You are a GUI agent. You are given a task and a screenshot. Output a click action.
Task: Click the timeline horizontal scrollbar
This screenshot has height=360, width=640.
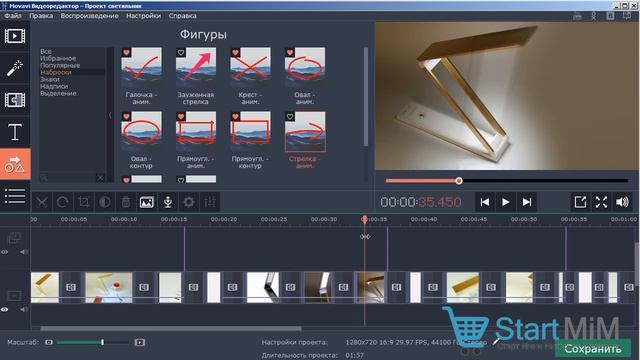click(171, 328)
